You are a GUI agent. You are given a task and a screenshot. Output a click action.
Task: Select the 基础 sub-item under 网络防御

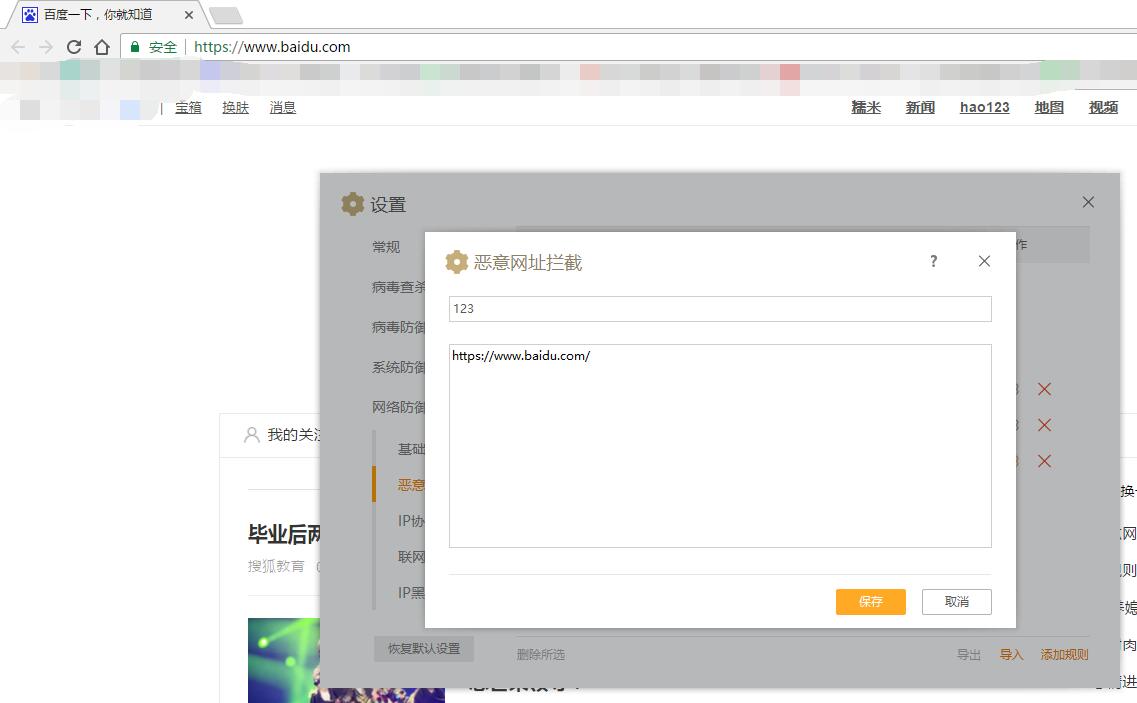tap(411, 449)
